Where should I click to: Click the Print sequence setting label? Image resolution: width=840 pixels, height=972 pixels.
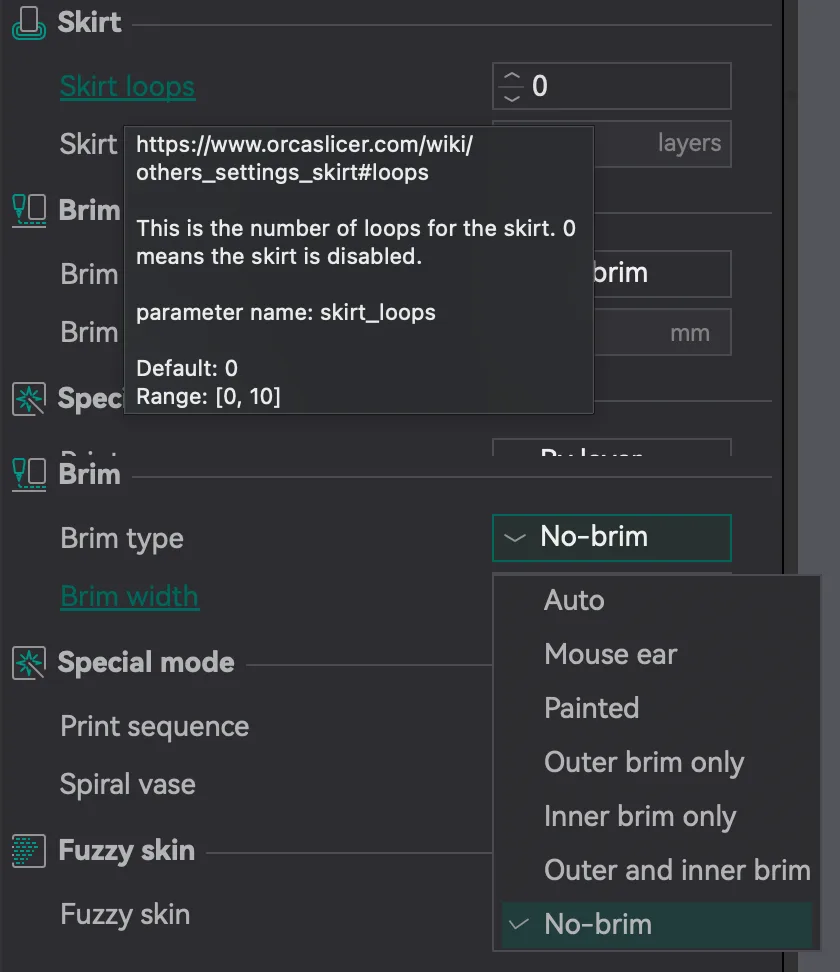click(x=154, y=727)
